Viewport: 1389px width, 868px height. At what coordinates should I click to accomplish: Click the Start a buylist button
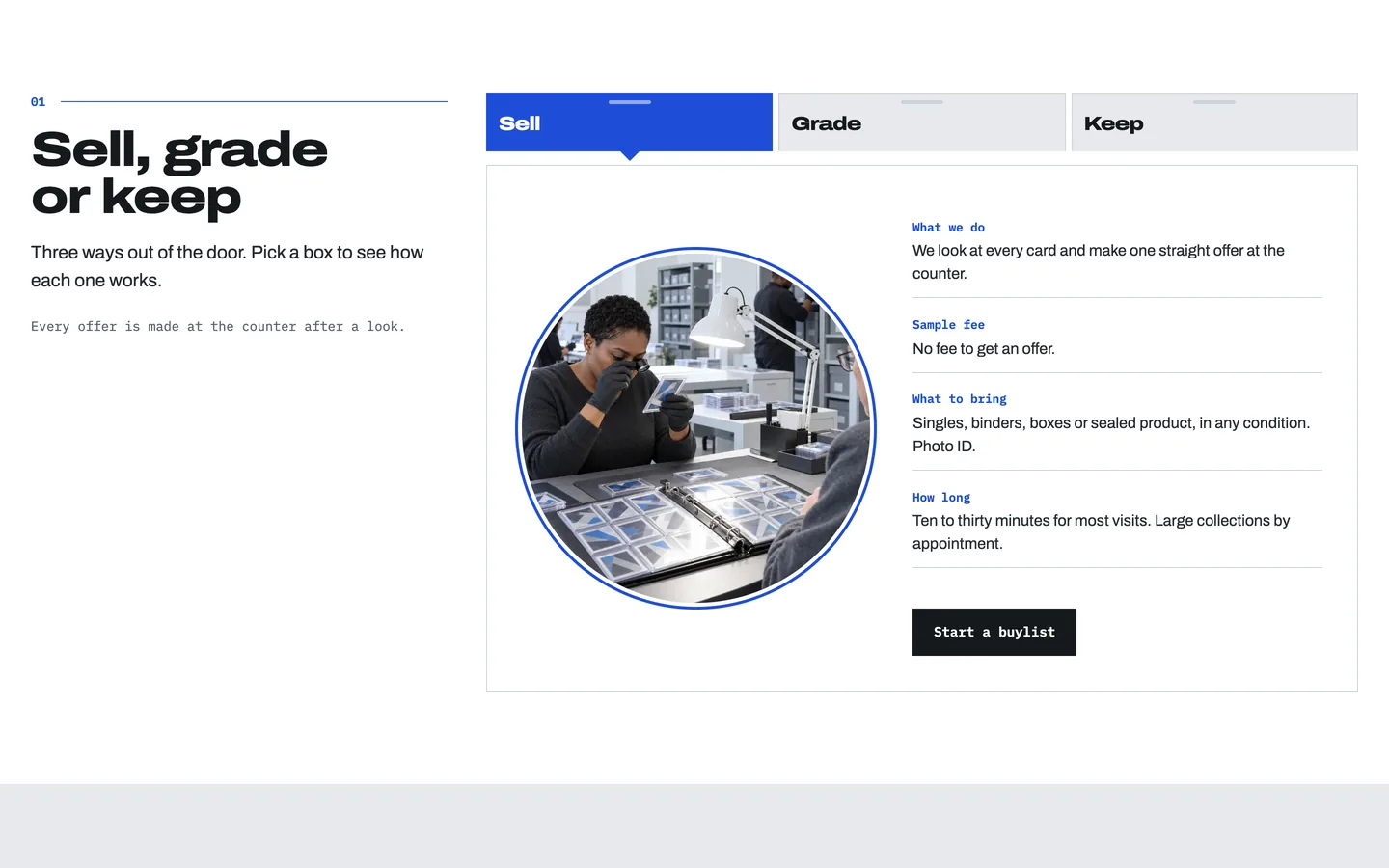click(994, 632)
